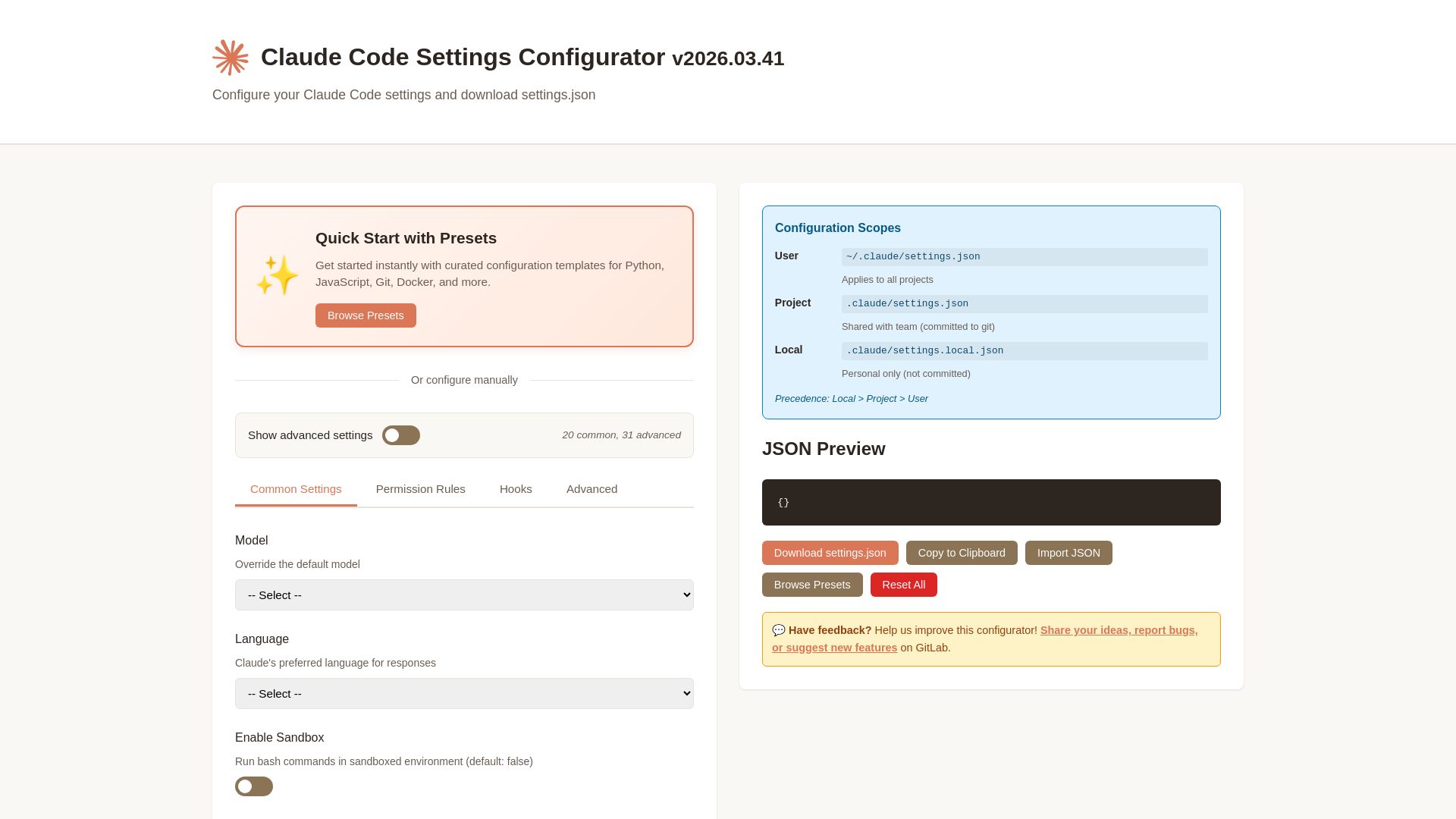Click the 'Override the default model' hint

[x=297, y=564]
